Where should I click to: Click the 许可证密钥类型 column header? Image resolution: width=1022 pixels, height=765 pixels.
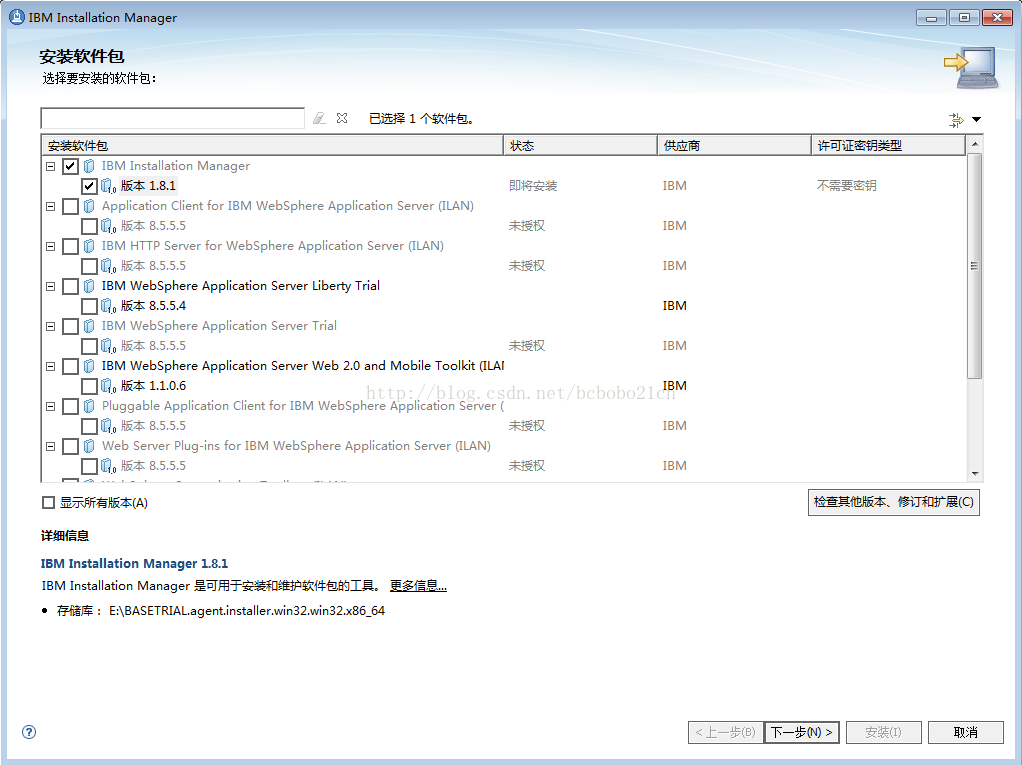tap(888, 145)
